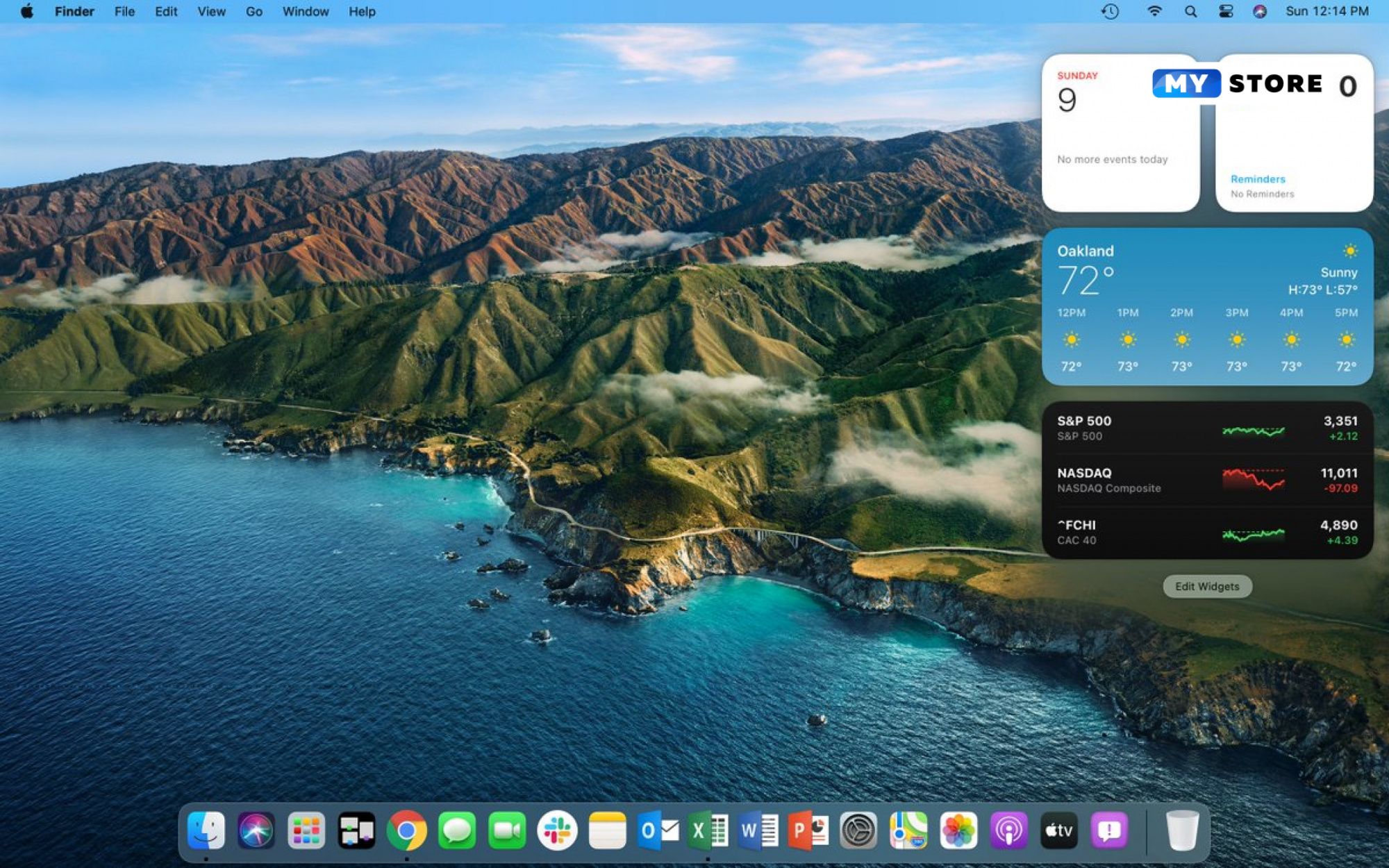
Task: Open the Wi-Fi status menu
Action: (1154, 12)
